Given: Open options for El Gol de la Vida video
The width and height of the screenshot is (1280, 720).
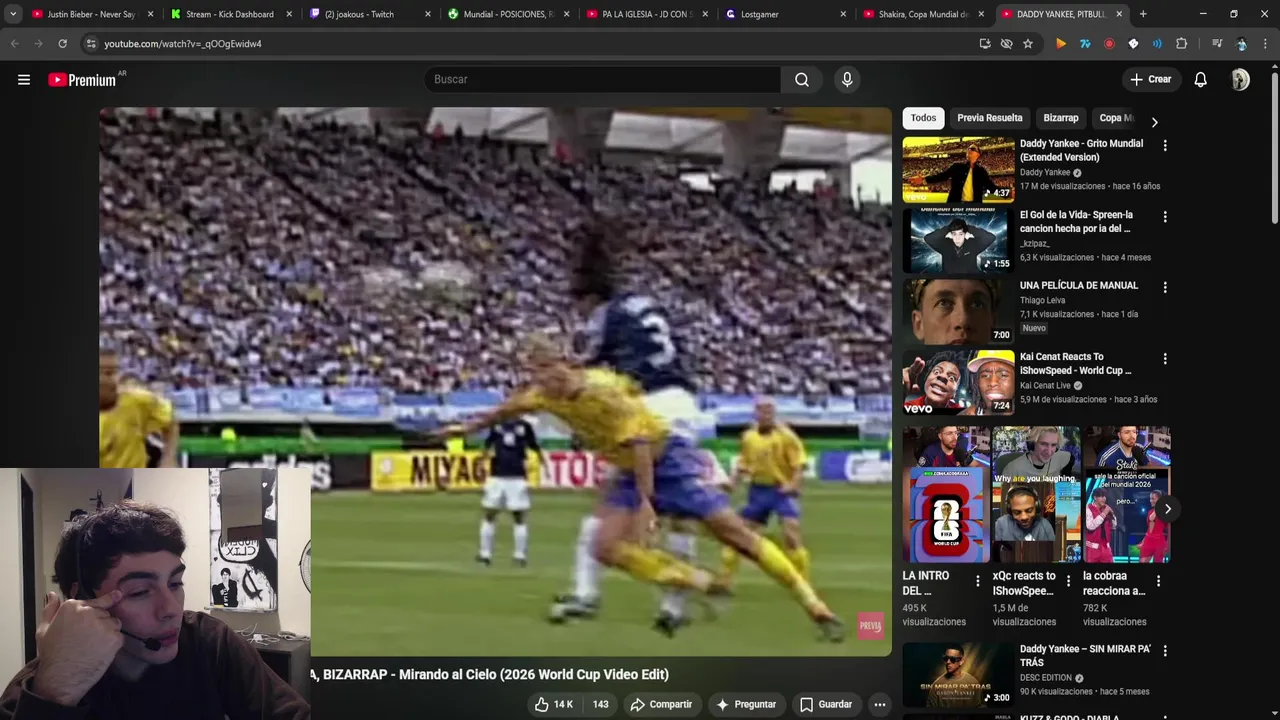Looking at the screenshot, I should coord(1164,217).
